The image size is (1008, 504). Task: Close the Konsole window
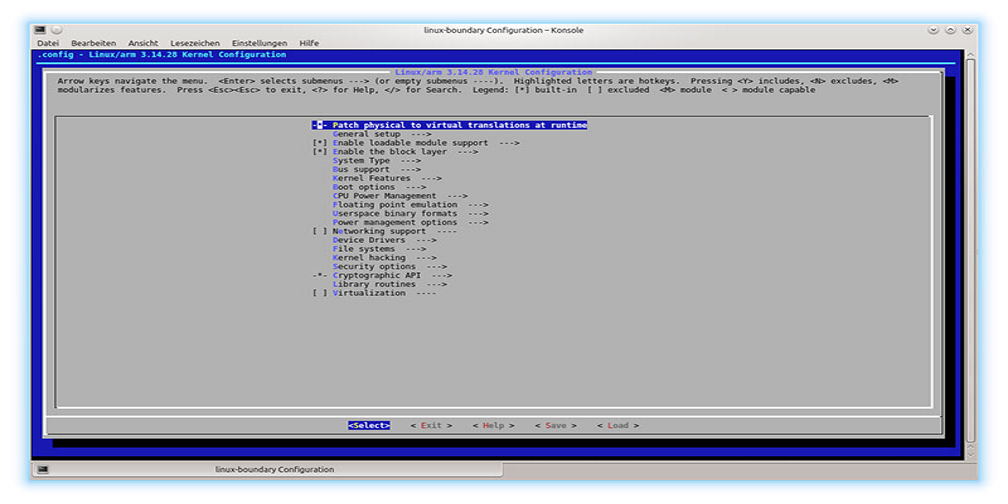tap(966, 30)
